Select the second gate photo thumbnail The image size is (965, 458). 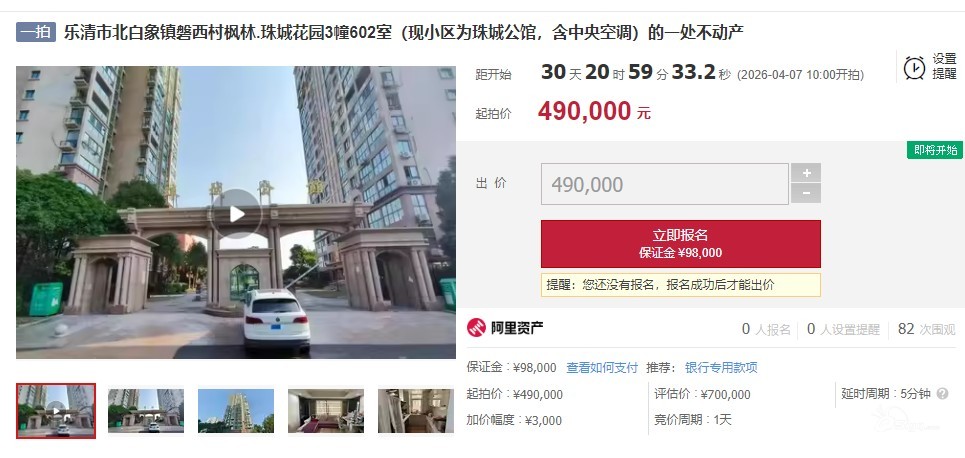pos(146,411)
